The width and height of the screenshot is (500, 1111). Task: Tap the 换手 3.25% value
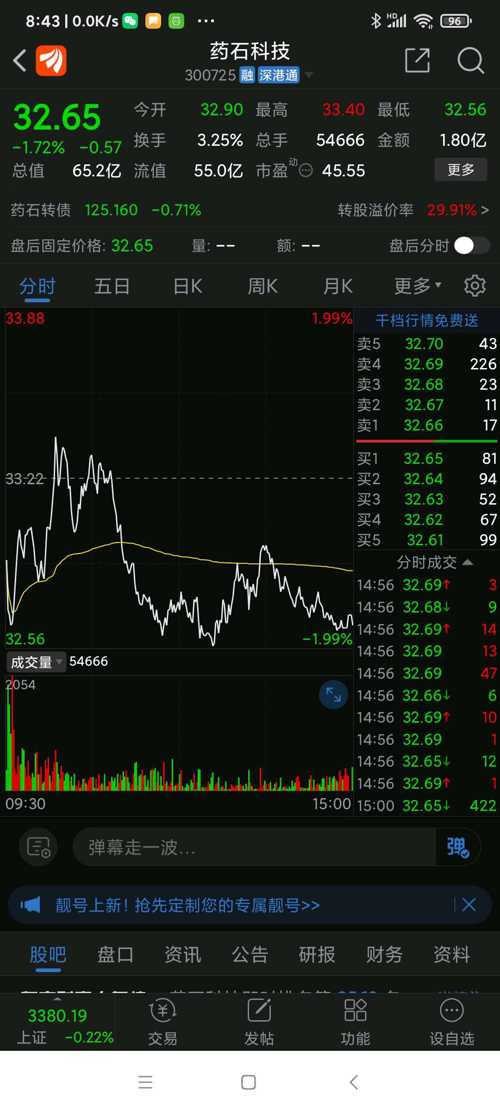tap(220, 140)
